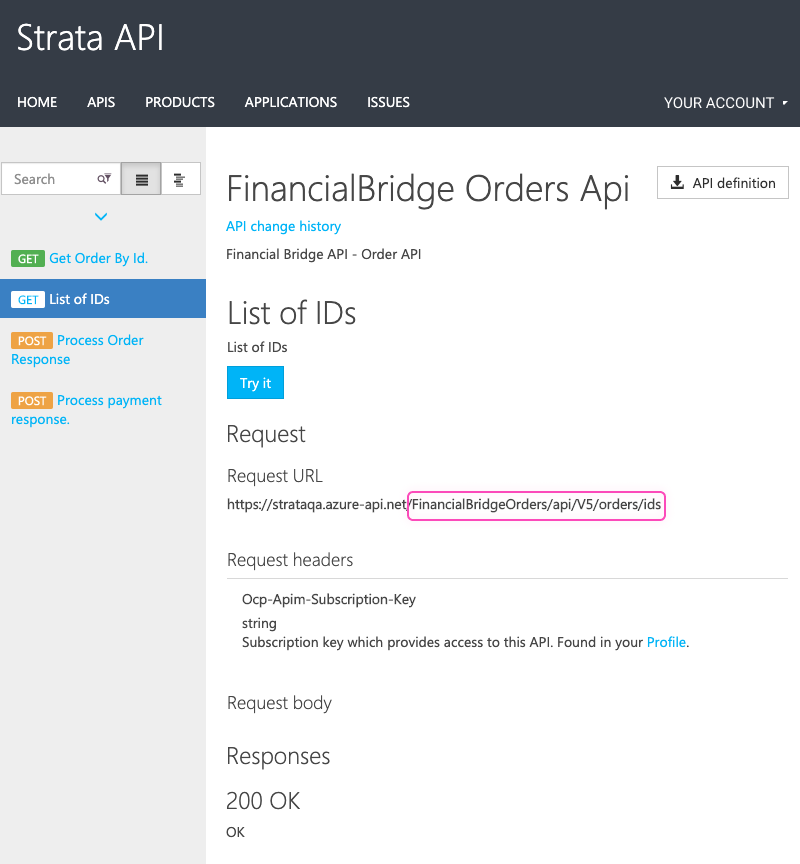Select the Get Order By Id. operation
This screenshot has width=800, height=864.
pyautogui.click(x=98, y=258)
